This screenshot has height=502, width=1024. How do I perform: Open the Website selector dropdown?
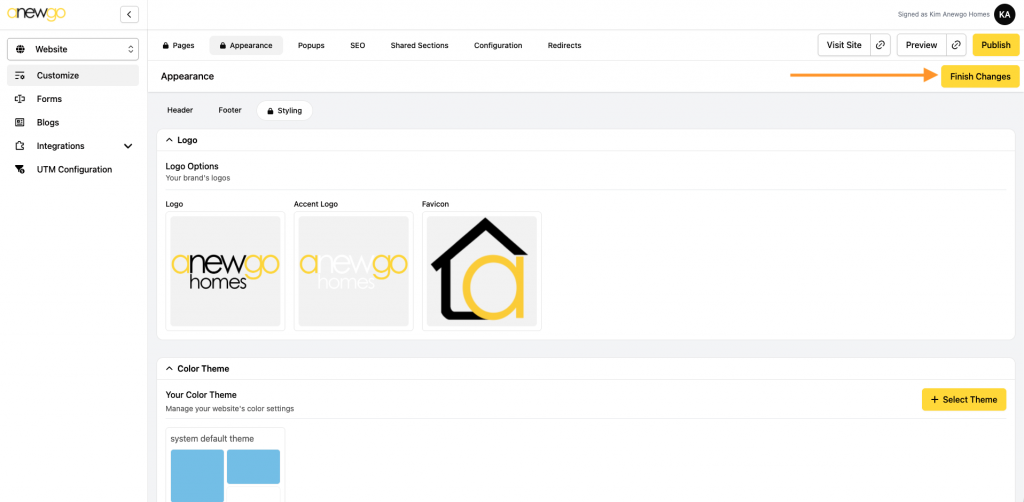(73, 49)
